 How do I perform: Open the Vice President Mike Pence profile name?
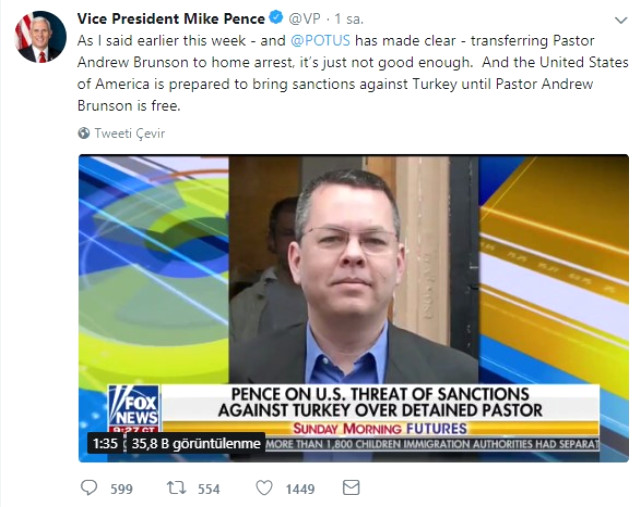coord(171,19)
